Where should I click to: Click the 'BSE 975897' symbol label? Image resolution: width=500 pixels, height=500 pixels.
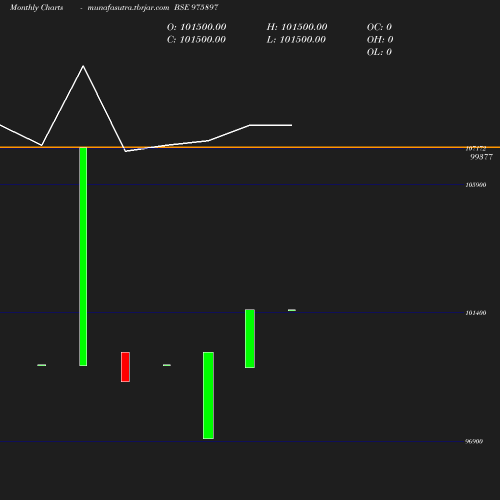click(196, 7)
